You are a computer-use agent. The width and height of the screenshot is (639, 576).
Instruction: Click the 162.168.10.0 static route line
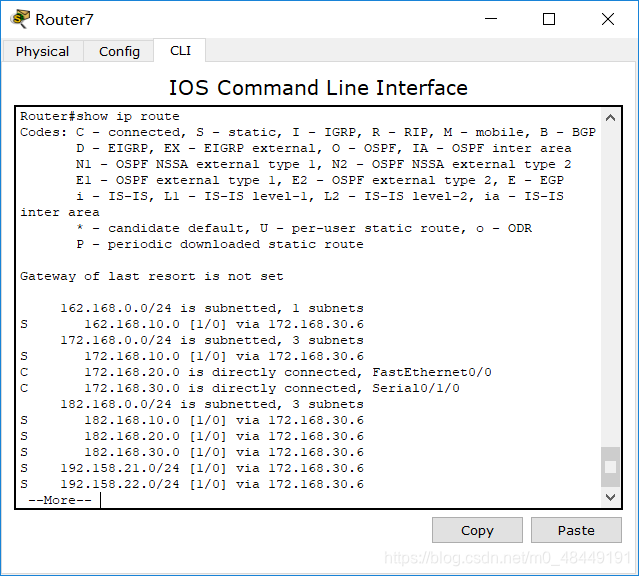pos(192,324)
